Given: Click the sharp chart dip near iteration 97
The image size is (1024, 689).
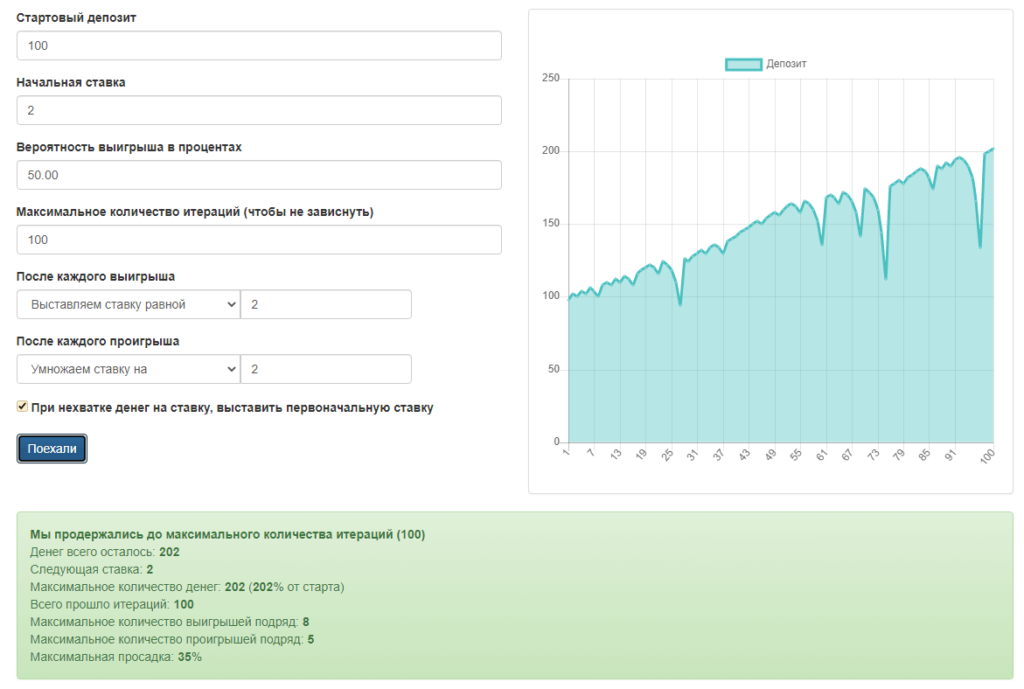Looking at the screenshot, I should [980, 247].
